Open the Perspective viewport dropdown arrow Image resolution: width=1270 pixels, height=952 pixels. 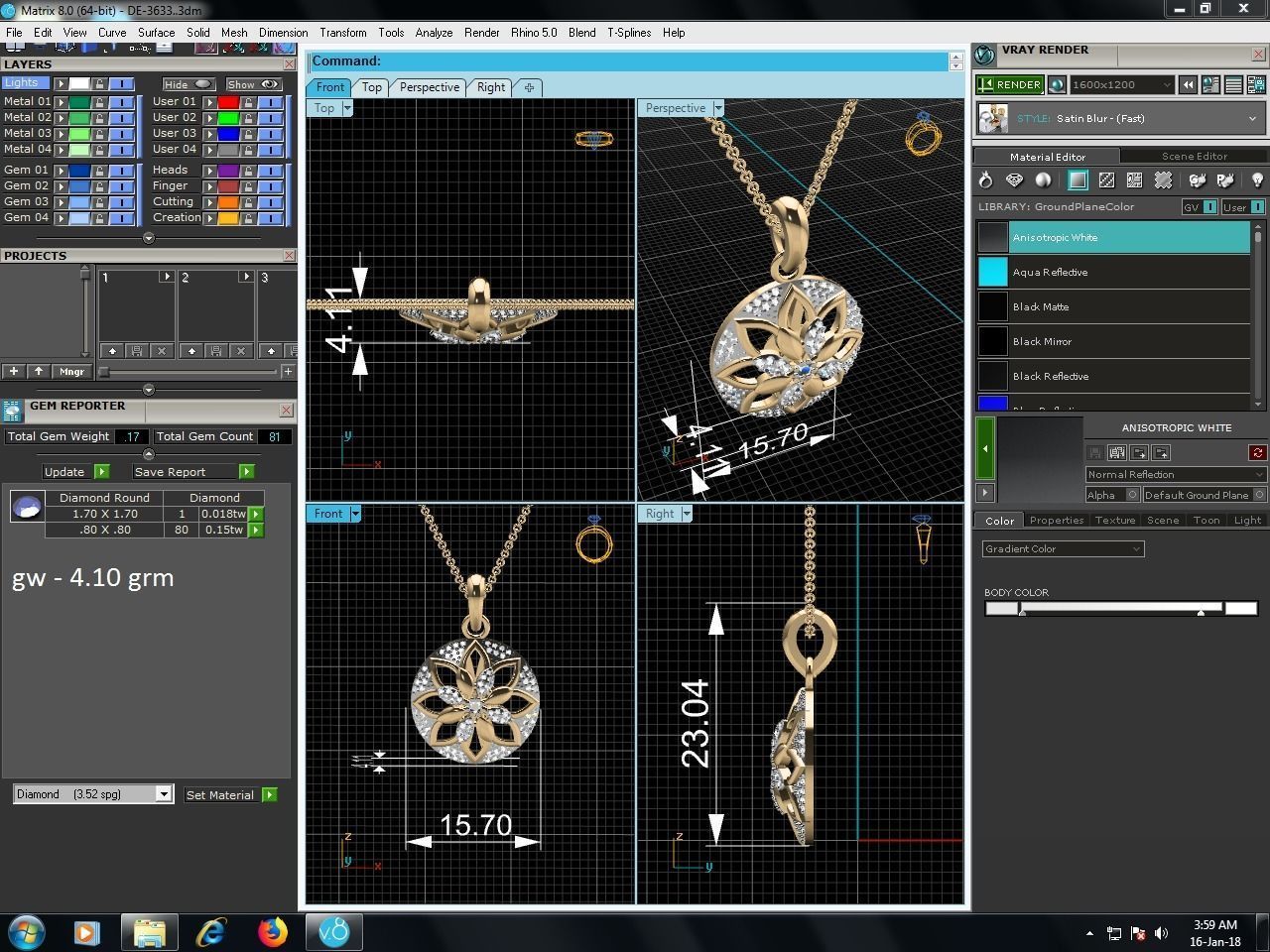(717, 108)
